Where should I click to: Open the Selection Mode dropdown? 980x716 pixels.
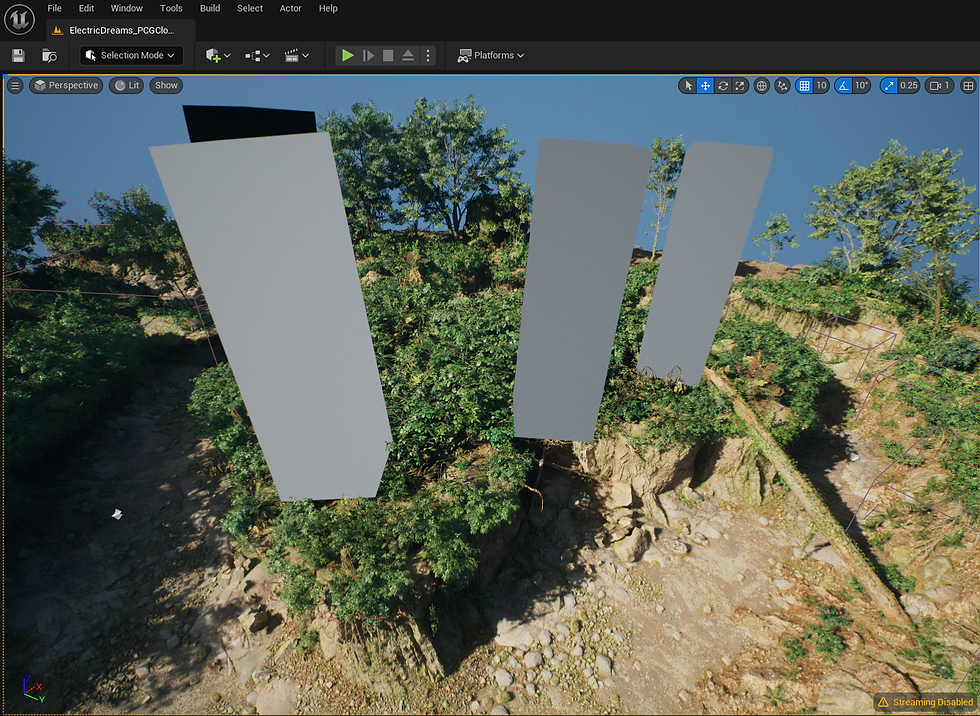tap(131, 56)
